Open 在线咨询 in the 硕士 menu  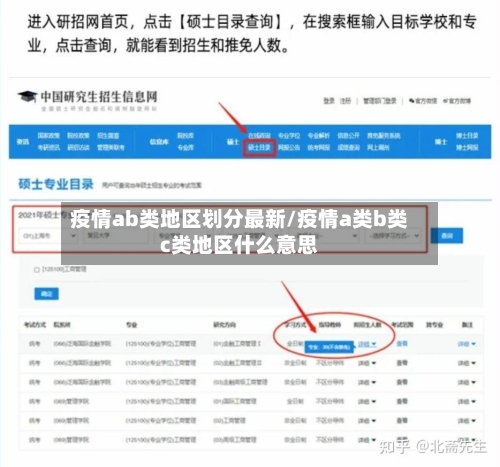[x=259, y=136]
